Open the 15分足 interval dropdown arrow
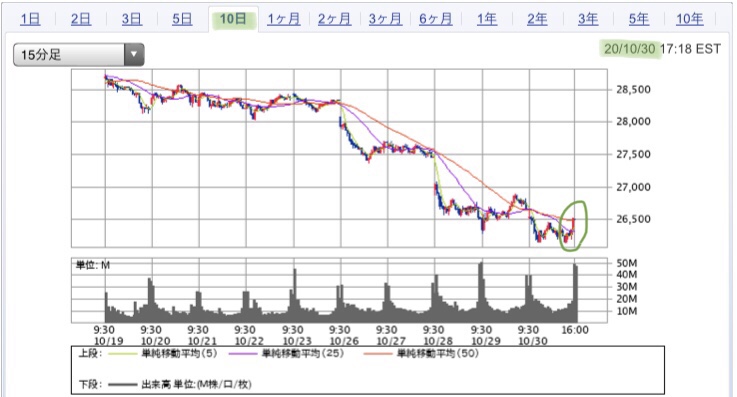Viewport: 737px width, 397px height. pos(134,54)
